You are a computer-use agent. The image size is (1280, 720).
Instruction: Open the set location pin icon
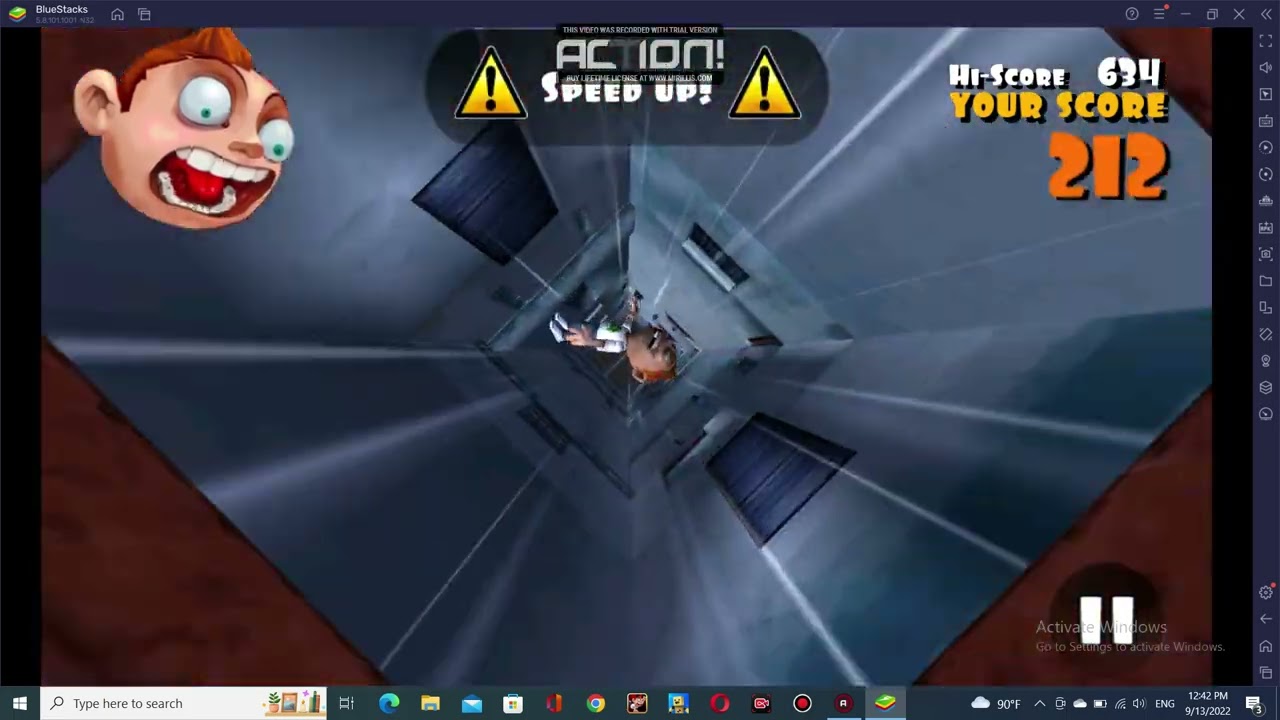pyautogui.click(x=1265, y=361)
